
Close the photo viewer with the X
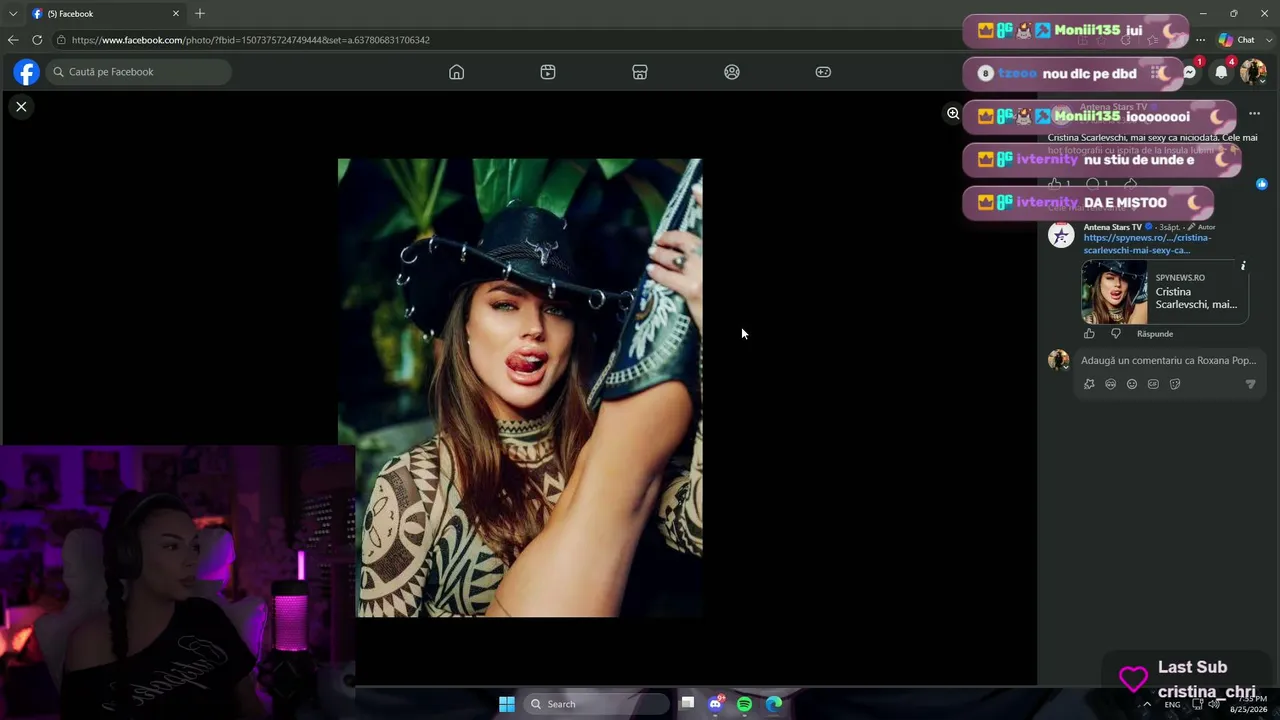(x=21, y=106)
